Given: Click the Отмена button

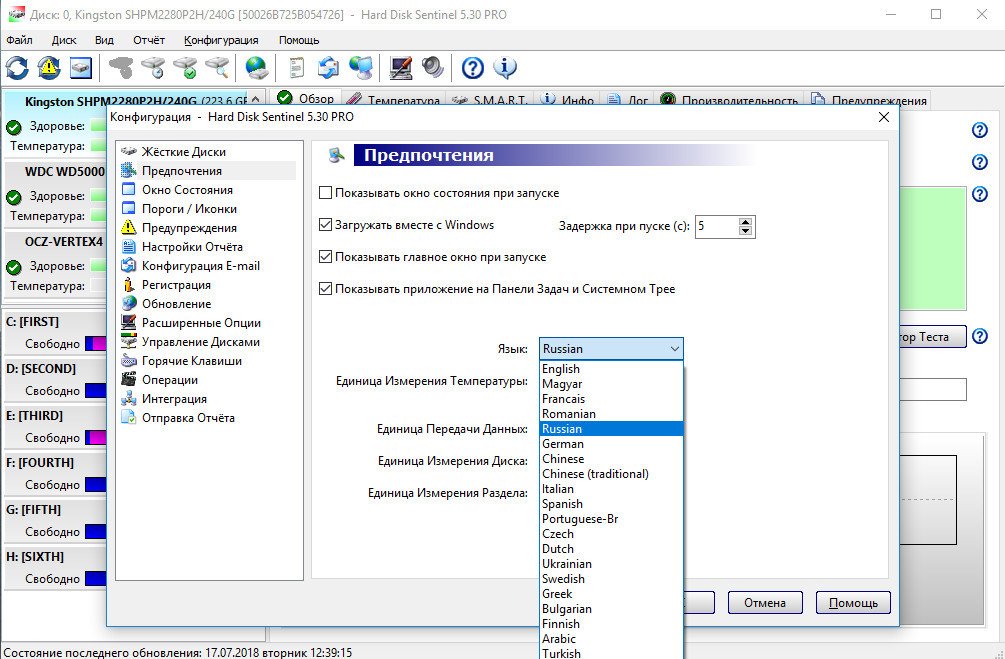Looking at the screenshot, I should [x=765, y=603].
